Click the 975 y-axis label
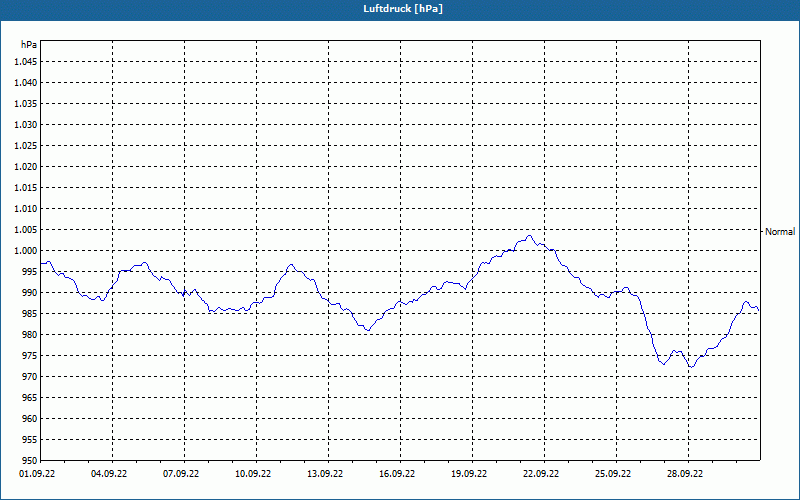The width and height of the screenshot is (800, 500). [x=30, y=356]
